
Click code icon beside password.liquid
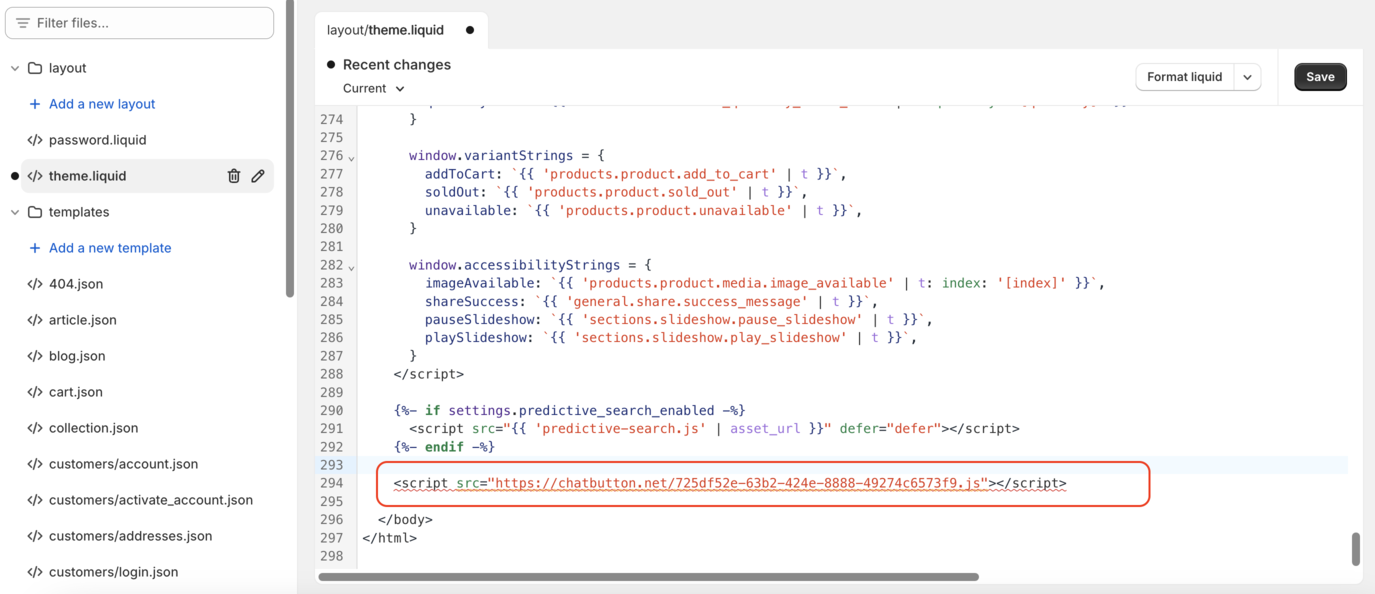35,140
